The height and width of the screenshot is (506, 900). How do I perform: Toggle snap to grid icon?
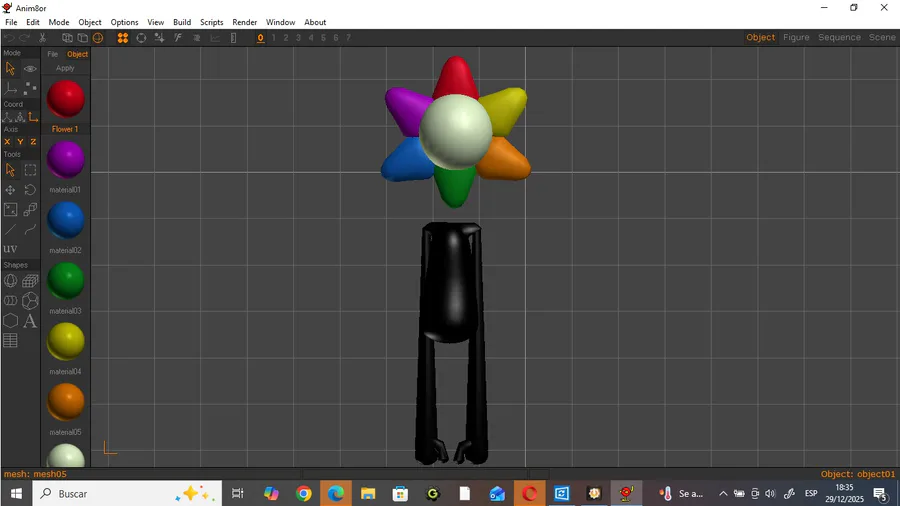click(160, 38)
